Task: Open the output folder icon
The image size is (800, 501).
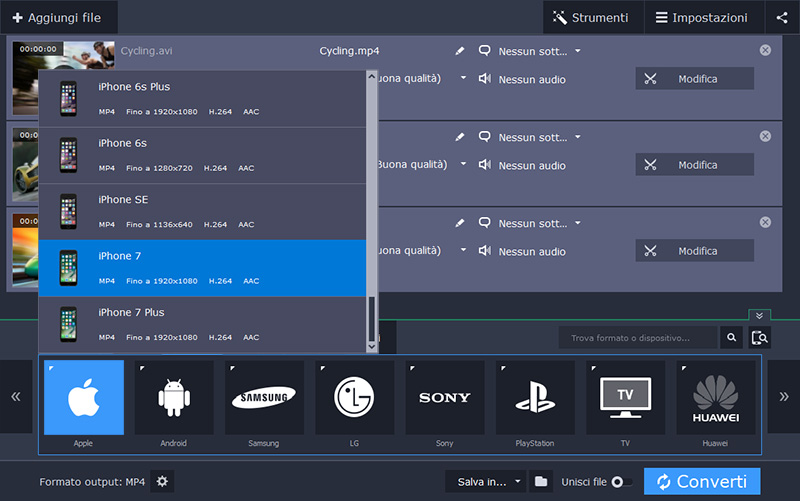Action: (541, 482)
